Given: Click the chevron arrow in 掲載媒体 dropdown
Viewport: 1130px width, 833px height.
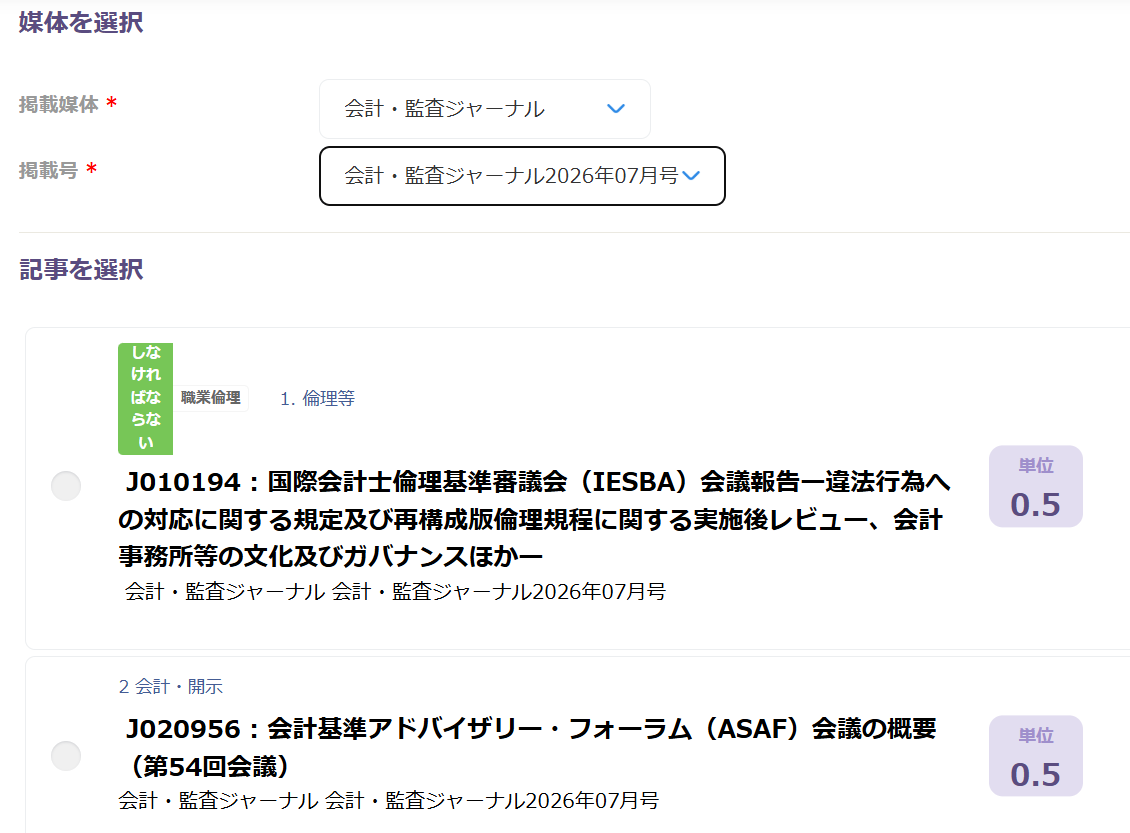Looking at the screenshot, I should [615, 109].
